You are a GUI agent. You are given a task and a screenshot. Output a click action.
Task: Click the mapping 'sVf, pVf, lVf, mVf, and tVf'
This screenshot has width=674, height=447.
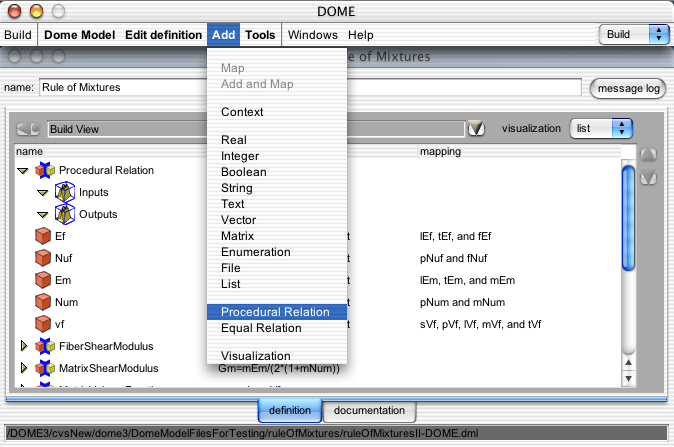[481, 324]
